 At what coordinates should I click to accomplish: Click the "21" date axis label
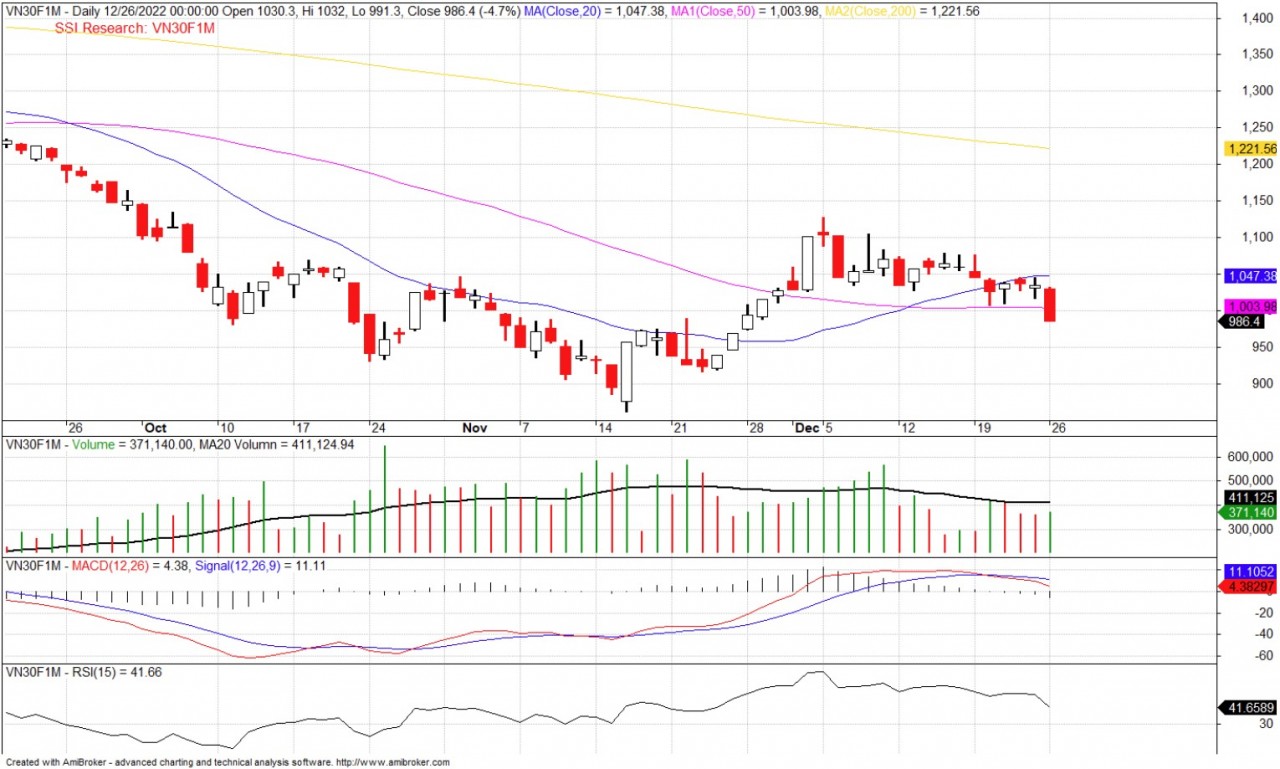pos(679,428)
